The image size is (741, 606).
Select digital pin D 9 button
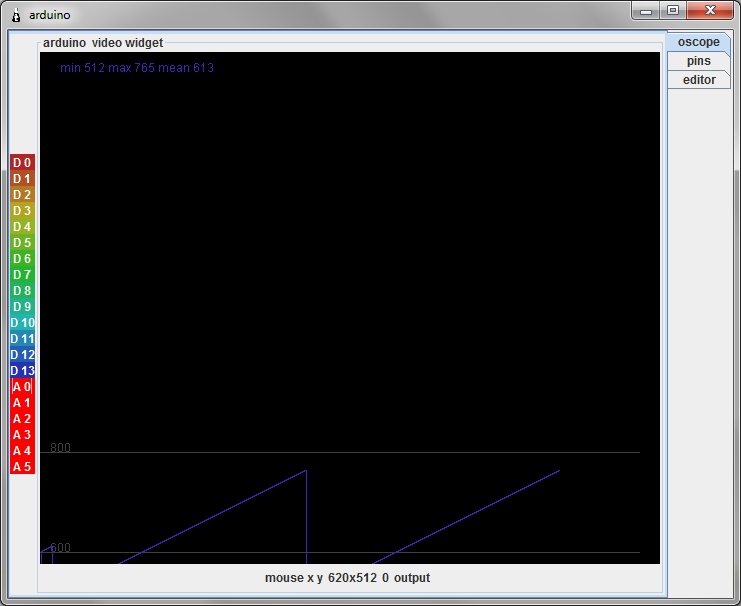tap(22, 307)
